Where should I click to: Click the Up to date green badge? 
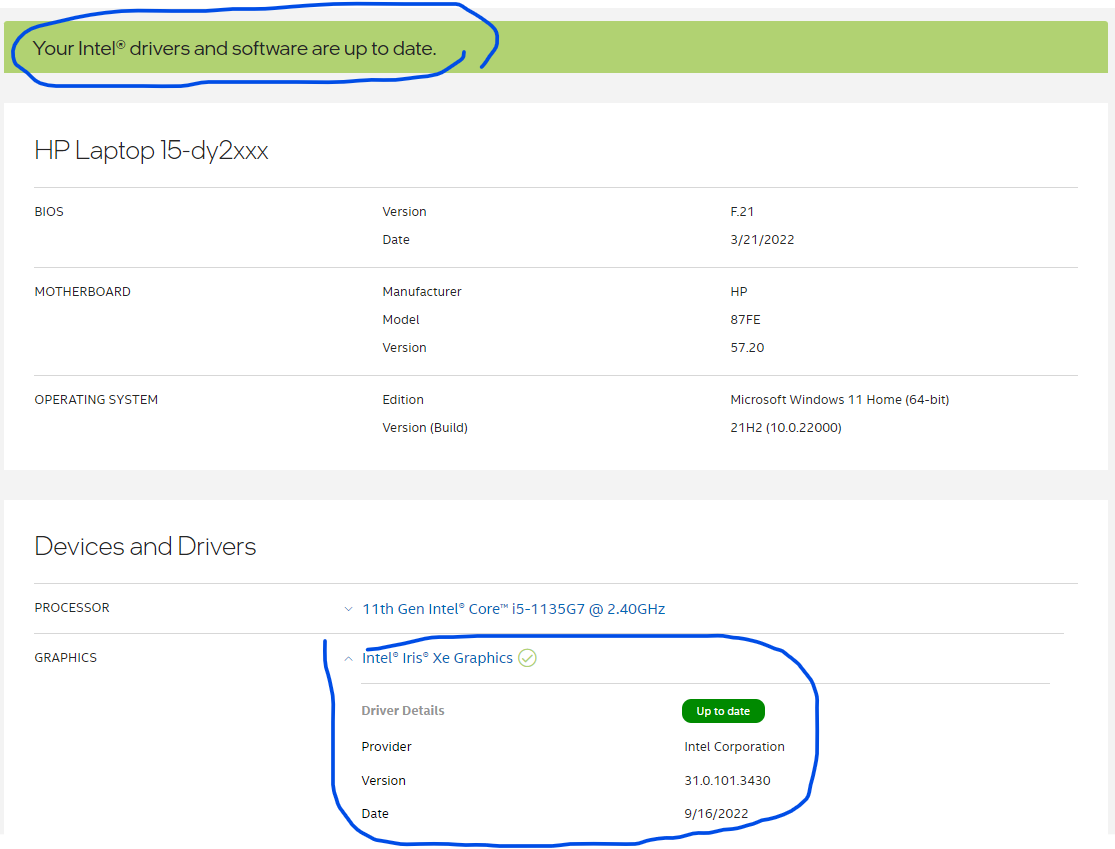723,711
